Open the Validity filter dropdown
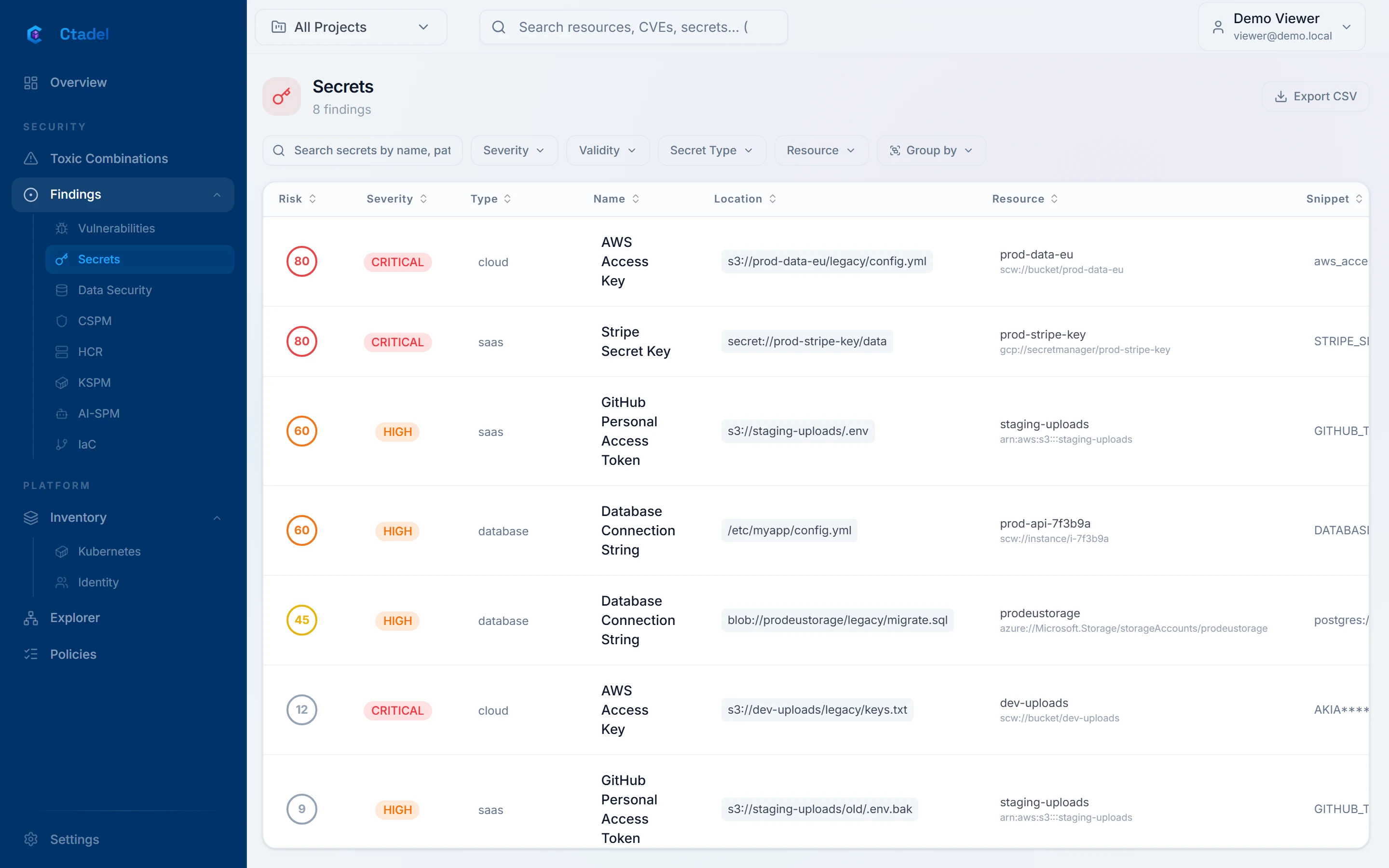 [x=607, y=150]
